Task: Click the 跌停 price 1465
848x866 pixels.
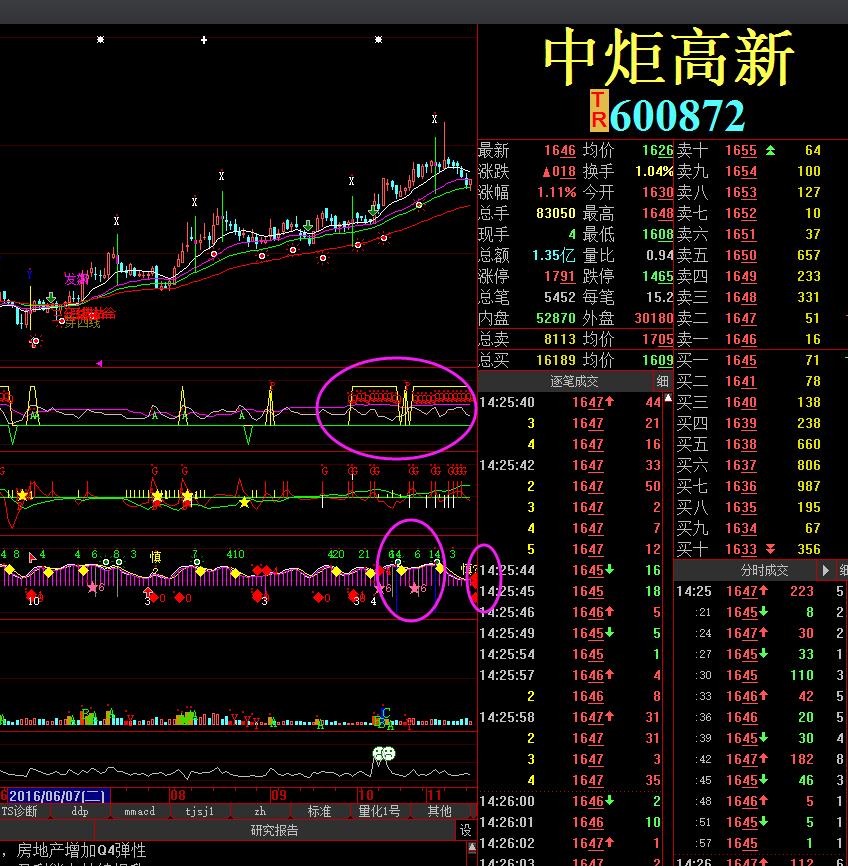Action: (x=657, y=276)
